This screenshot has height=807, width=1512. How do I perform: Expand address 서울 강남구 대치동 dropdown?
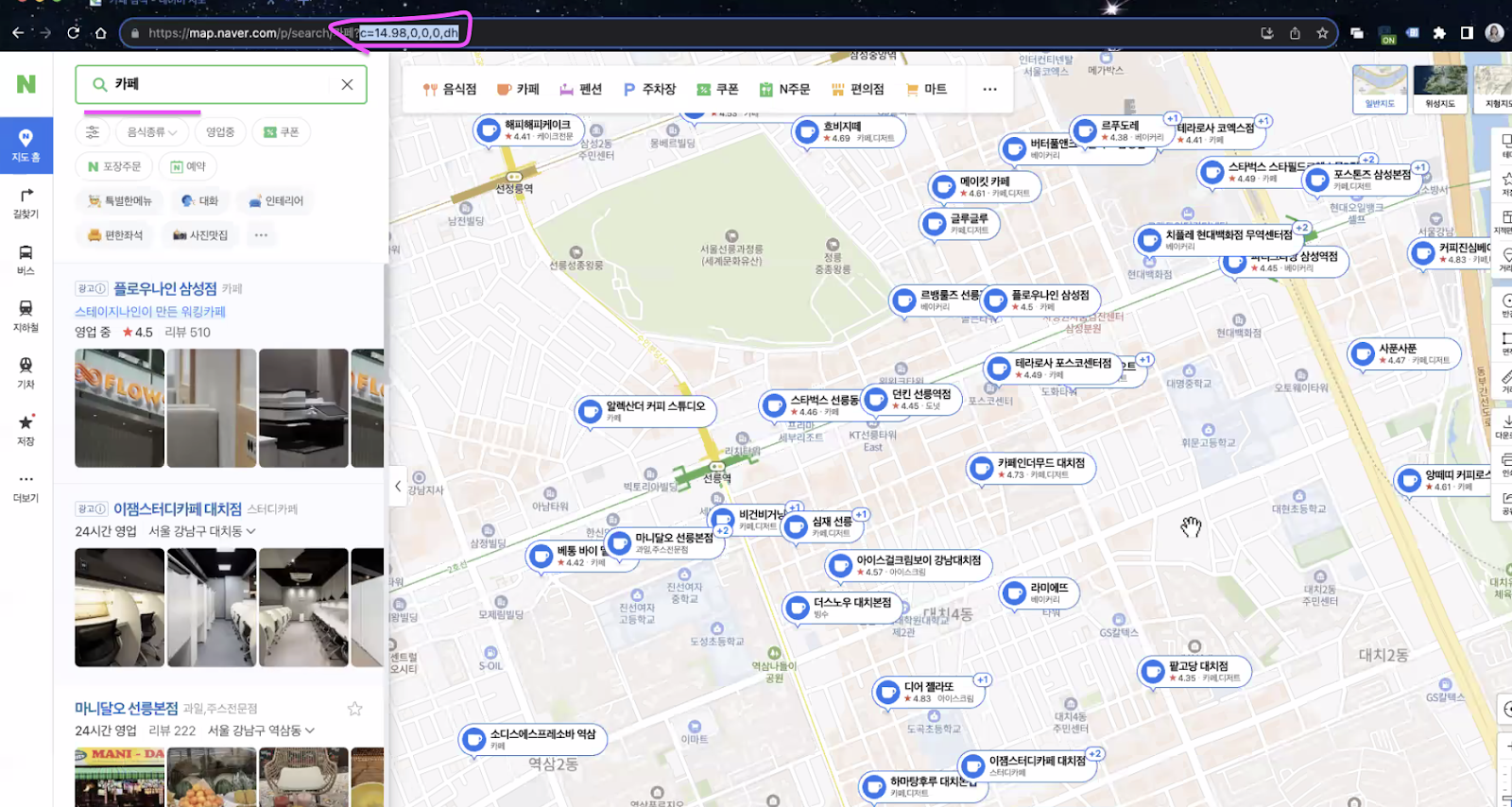[202, 531]
